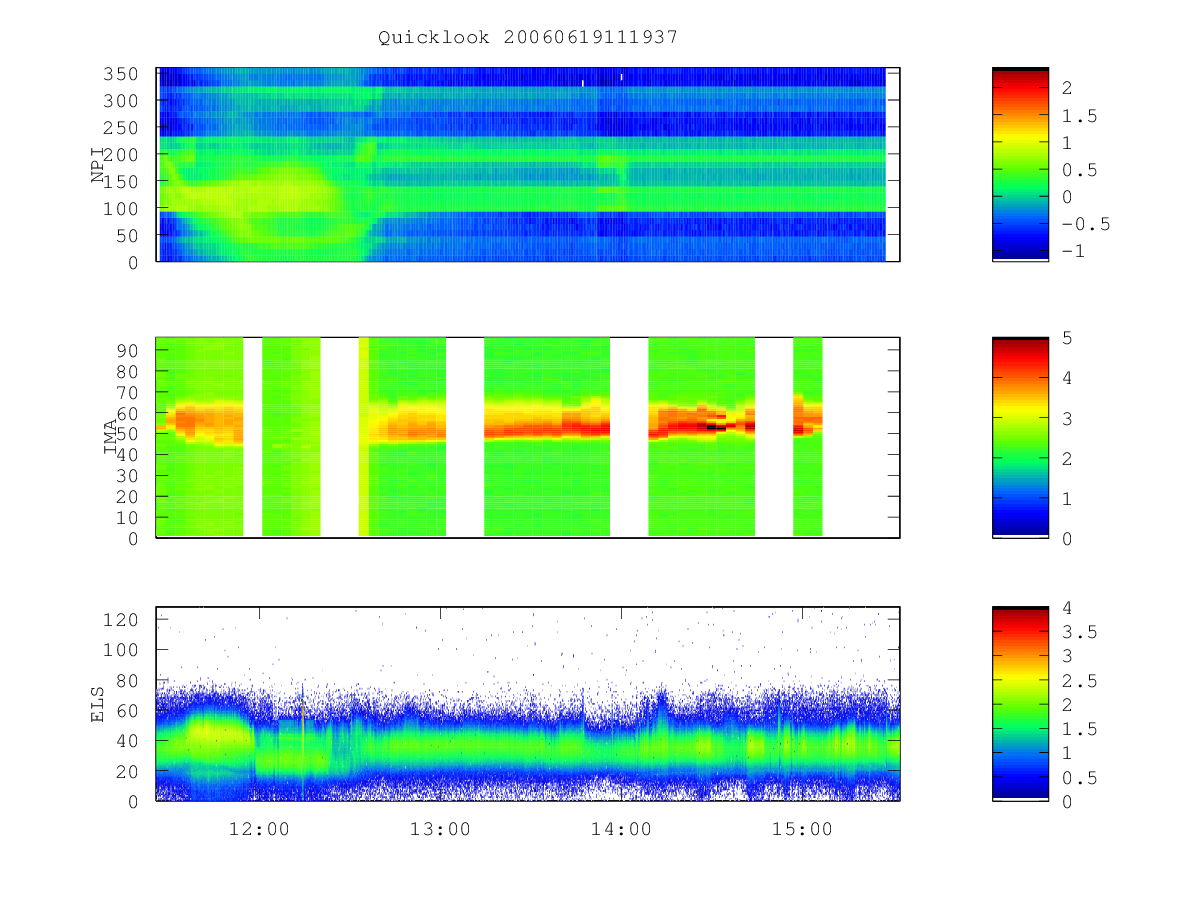Click the NPI colorbar

click(x=1020, y=165)
